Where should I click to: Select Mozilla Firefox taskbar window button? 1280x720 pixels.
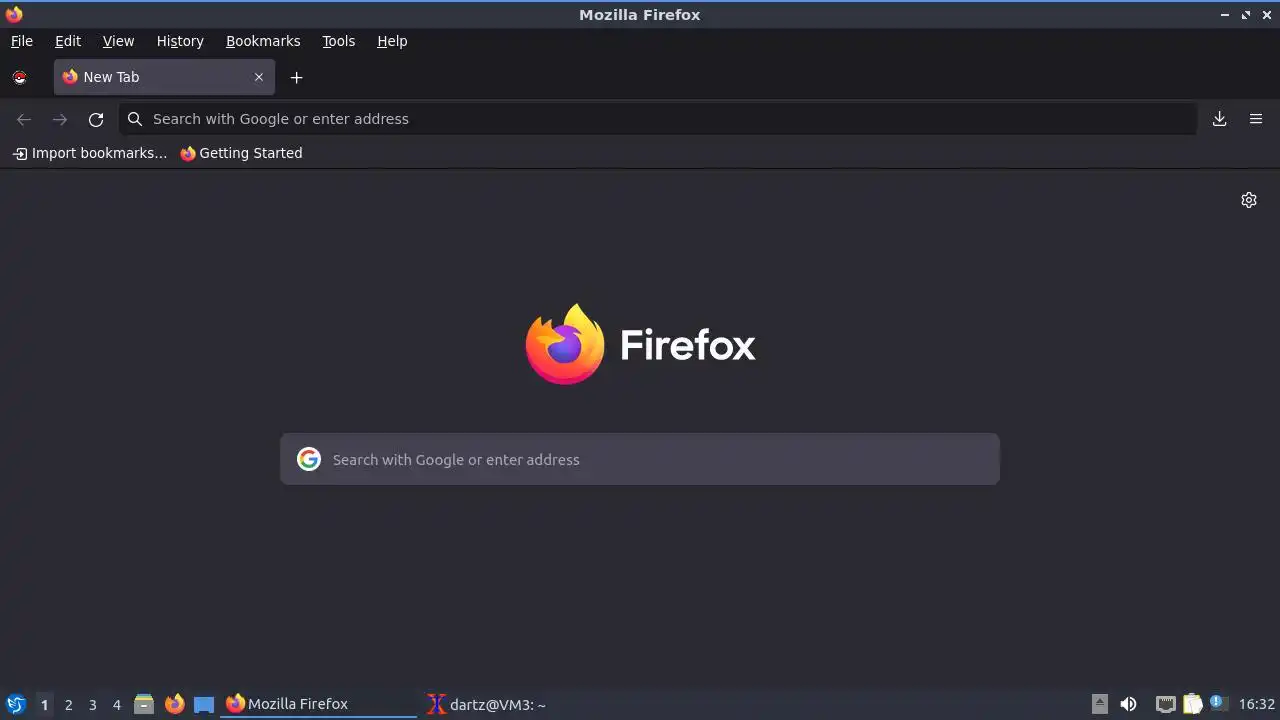tap(319, 704)
